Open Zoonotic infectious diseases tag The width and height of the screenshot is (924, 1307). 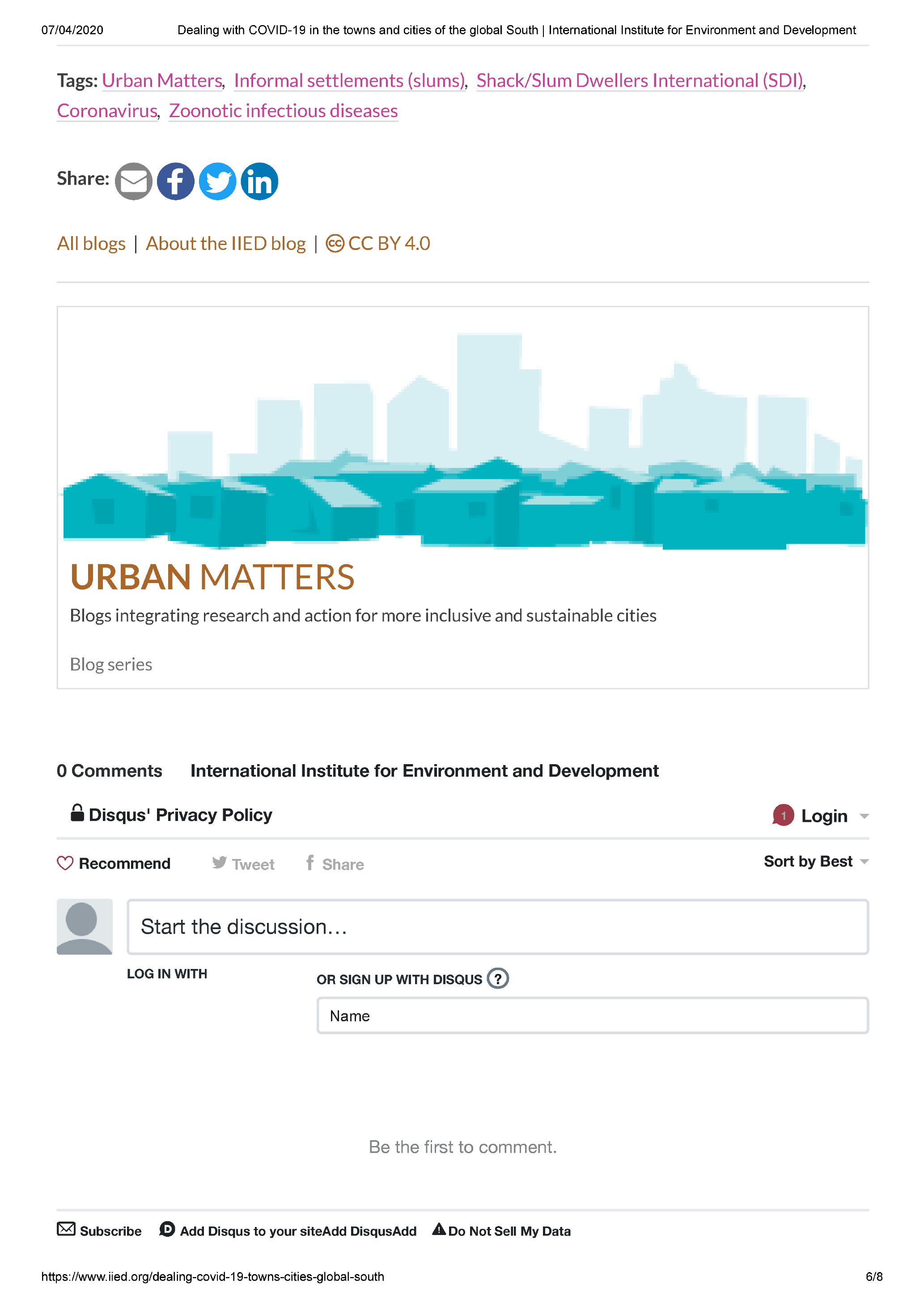[283, 110]
